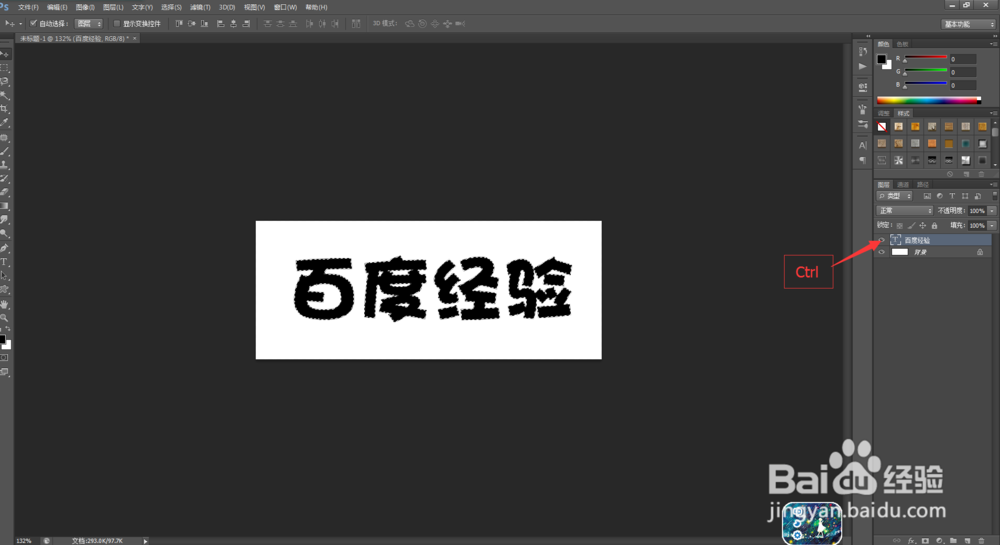Image resolution: width=1000 pixels, height=545 pixels.
Task: Open the Brush Presets panel icon
Action: click(x=863, y=124)
